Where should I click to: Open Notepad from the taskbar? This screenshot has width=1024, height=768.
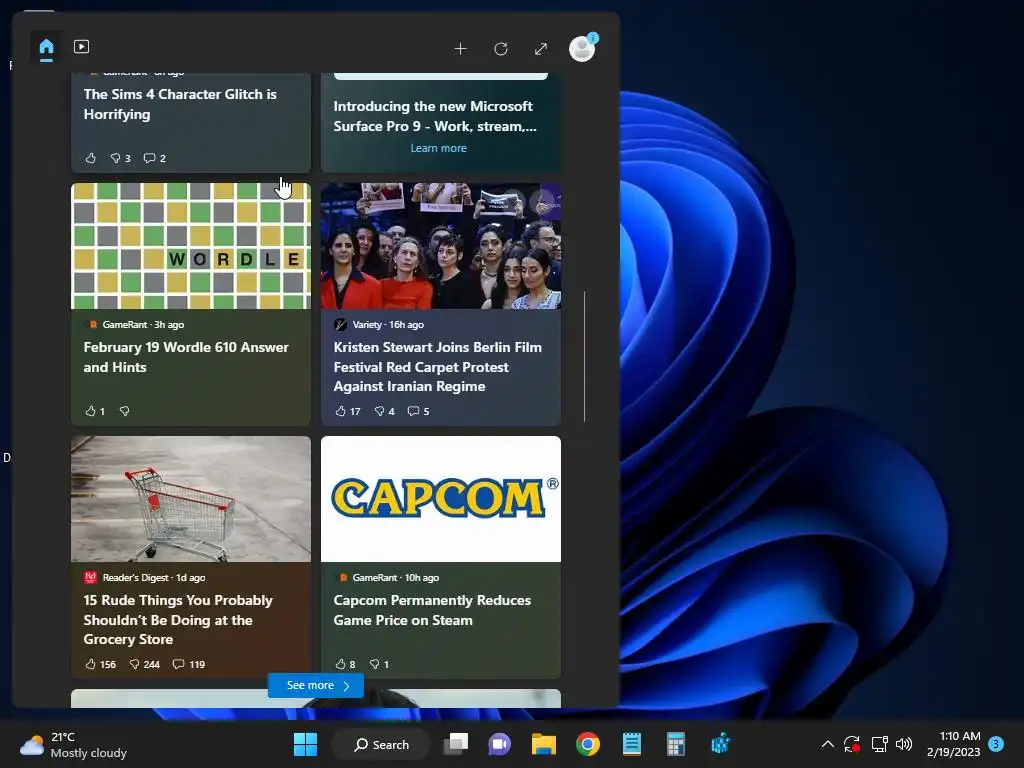pos(632,744)
